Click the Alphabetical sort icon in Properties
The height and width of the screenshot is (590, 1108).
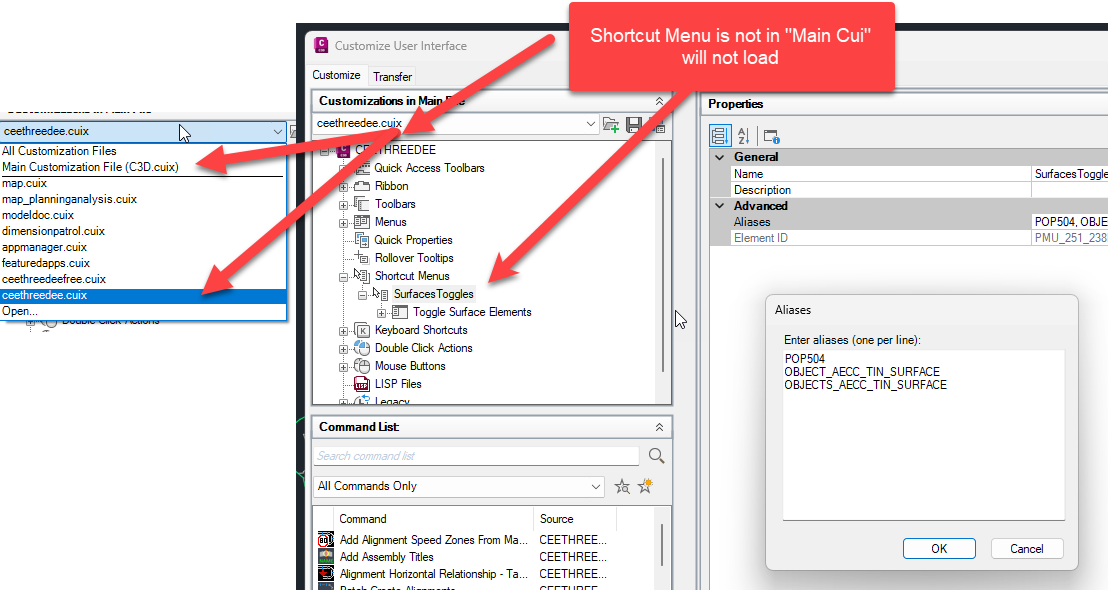point(743,135)
